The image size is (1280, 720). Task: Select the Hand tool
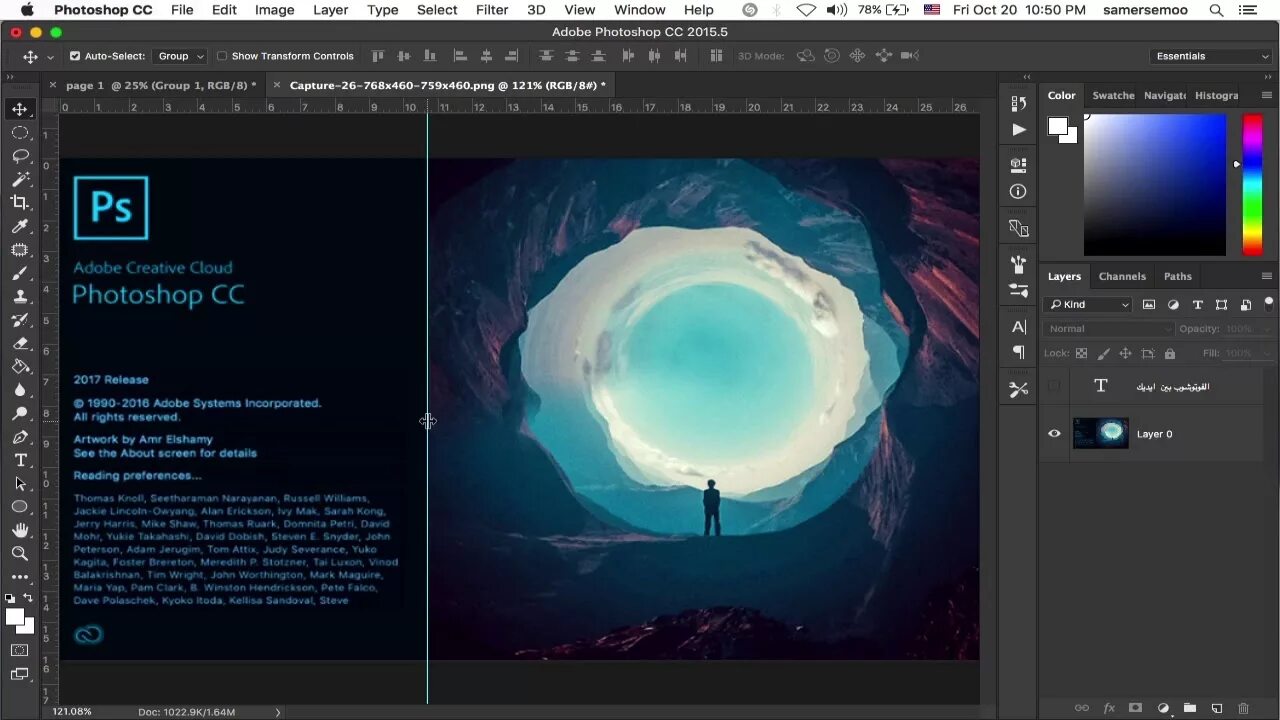[x=20, y=530]
